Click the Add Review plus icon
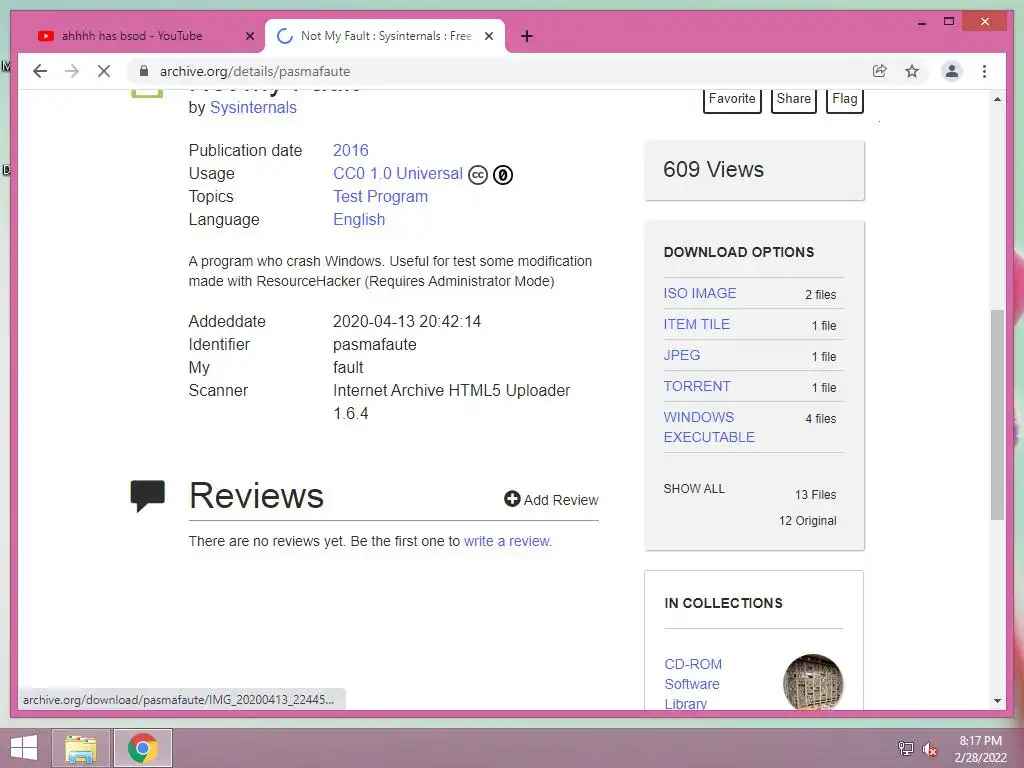This screenshot has width=1024, height=768. click(512, 499)
